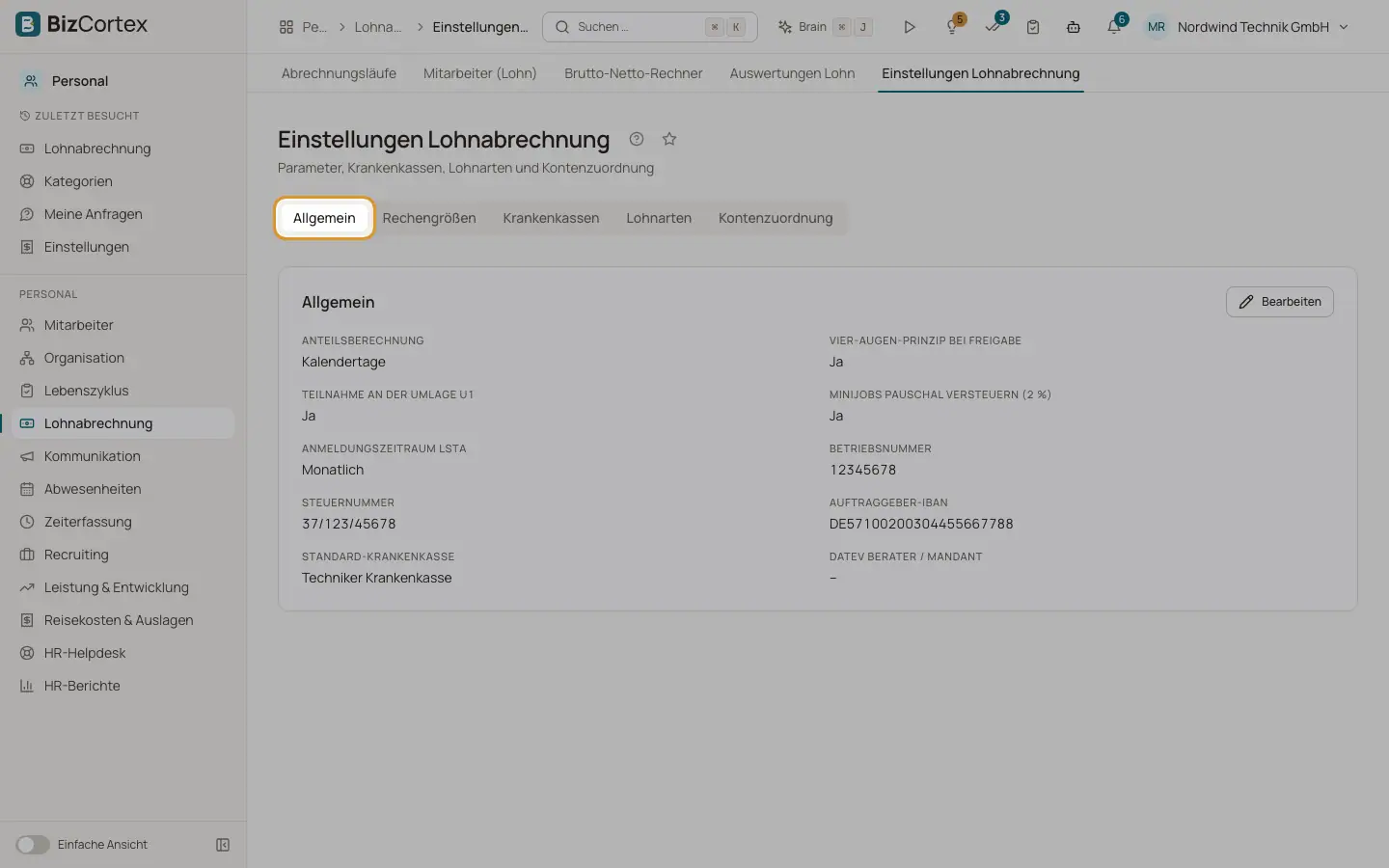Select the Allgemein tab
1389x868 pixels.
[x=324, y=218]
